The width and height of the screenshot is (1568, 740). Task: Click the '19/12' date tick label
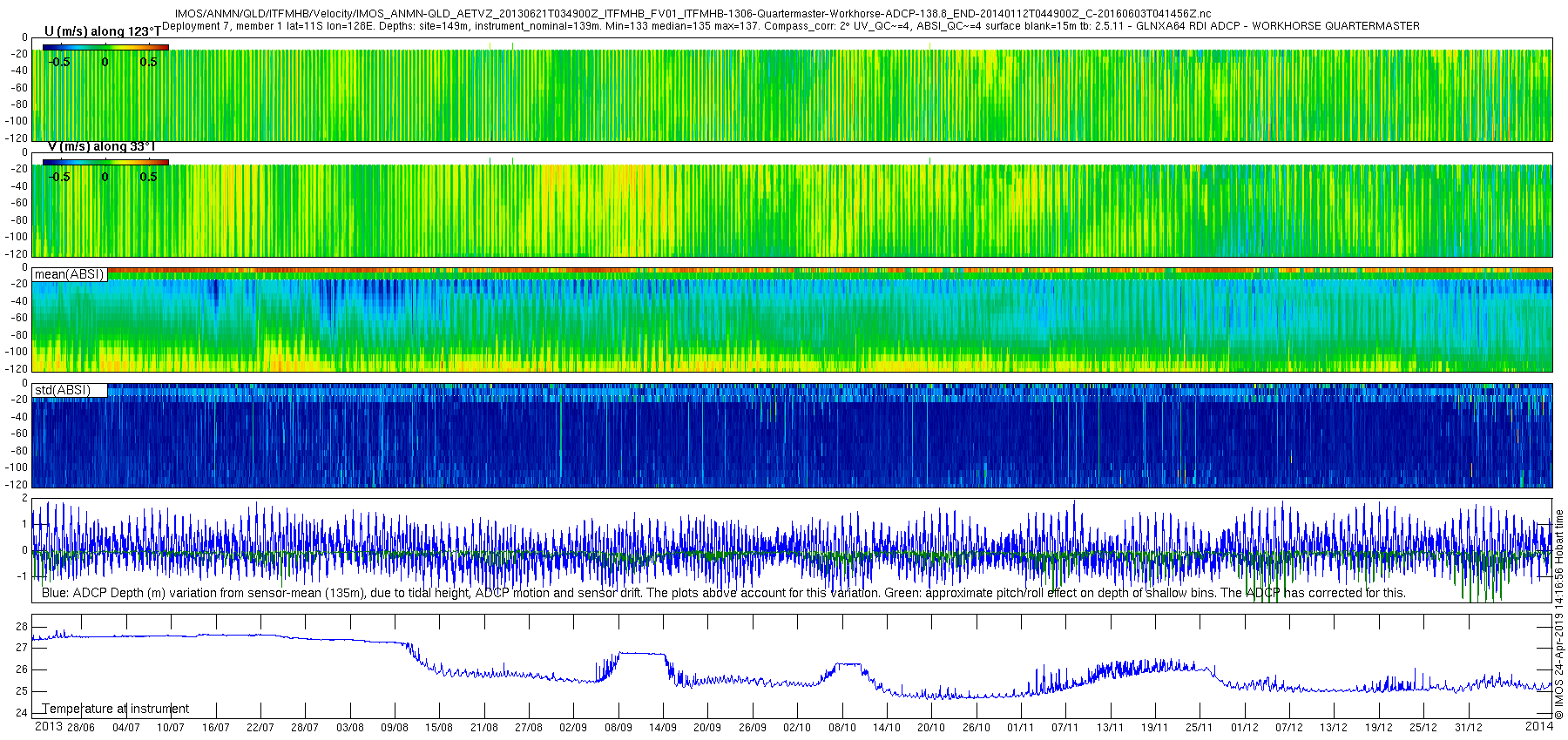pos(1379,728)
